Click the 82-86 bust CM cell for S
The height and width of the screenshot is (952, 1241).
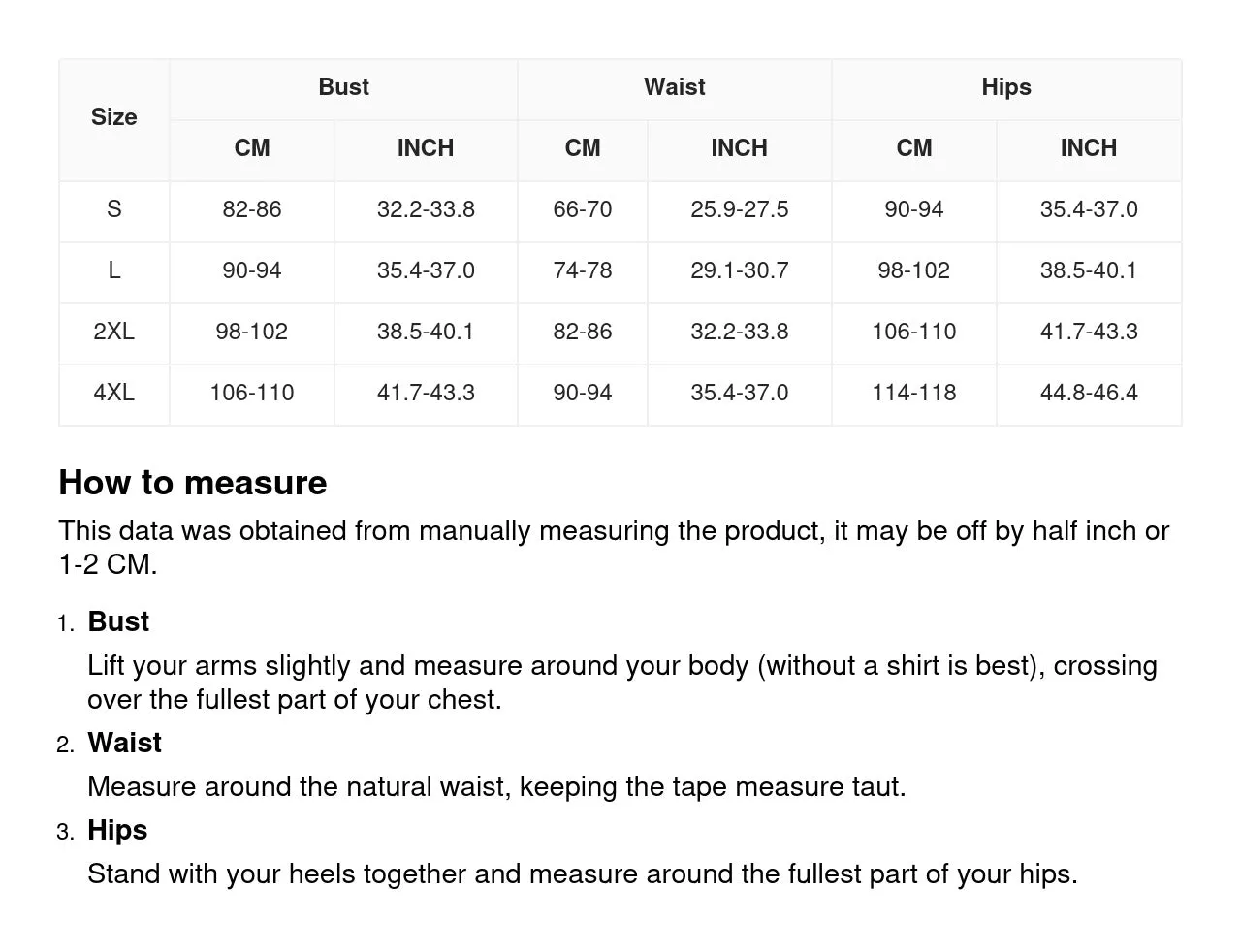tap(252, 211)
